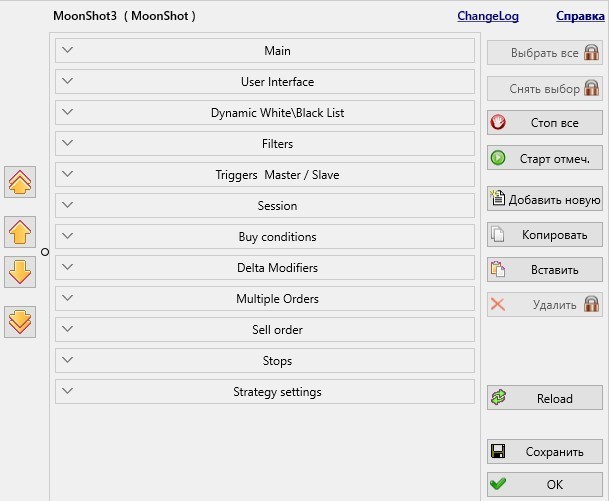The width and height of the screenshot is (609, 501).
Task: Expand the Main section
Action: [x=265, y=50]
